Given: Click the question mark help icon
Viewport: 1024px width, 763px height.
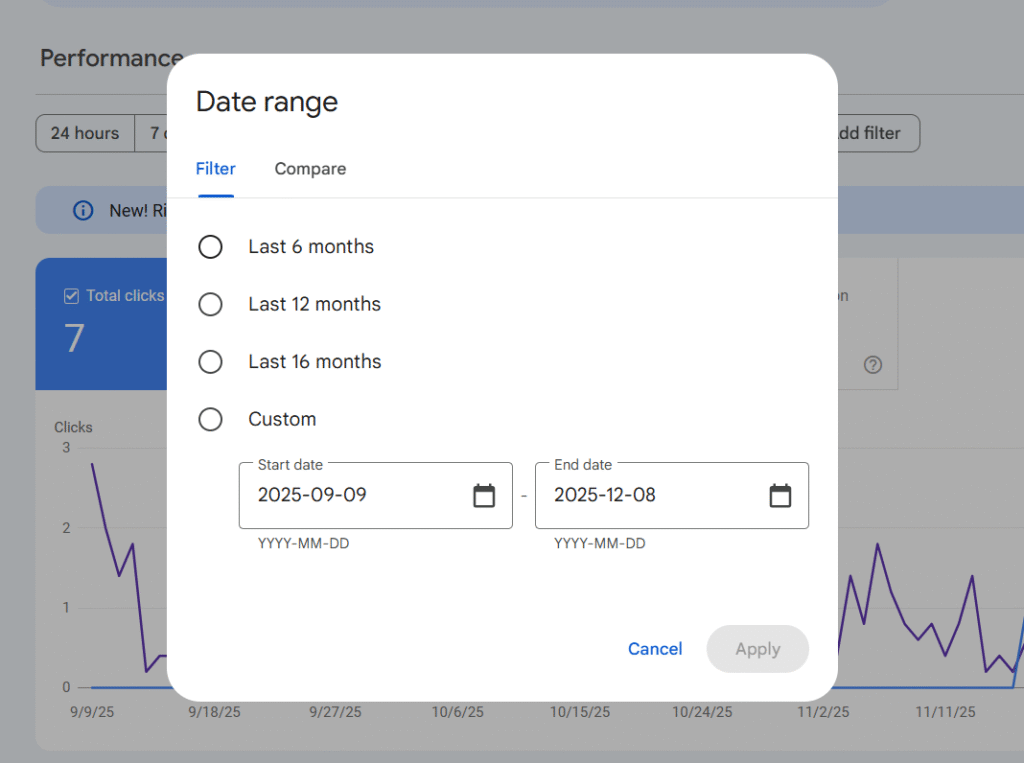Looking at the screenshot, I should click(x=873, y=365).
